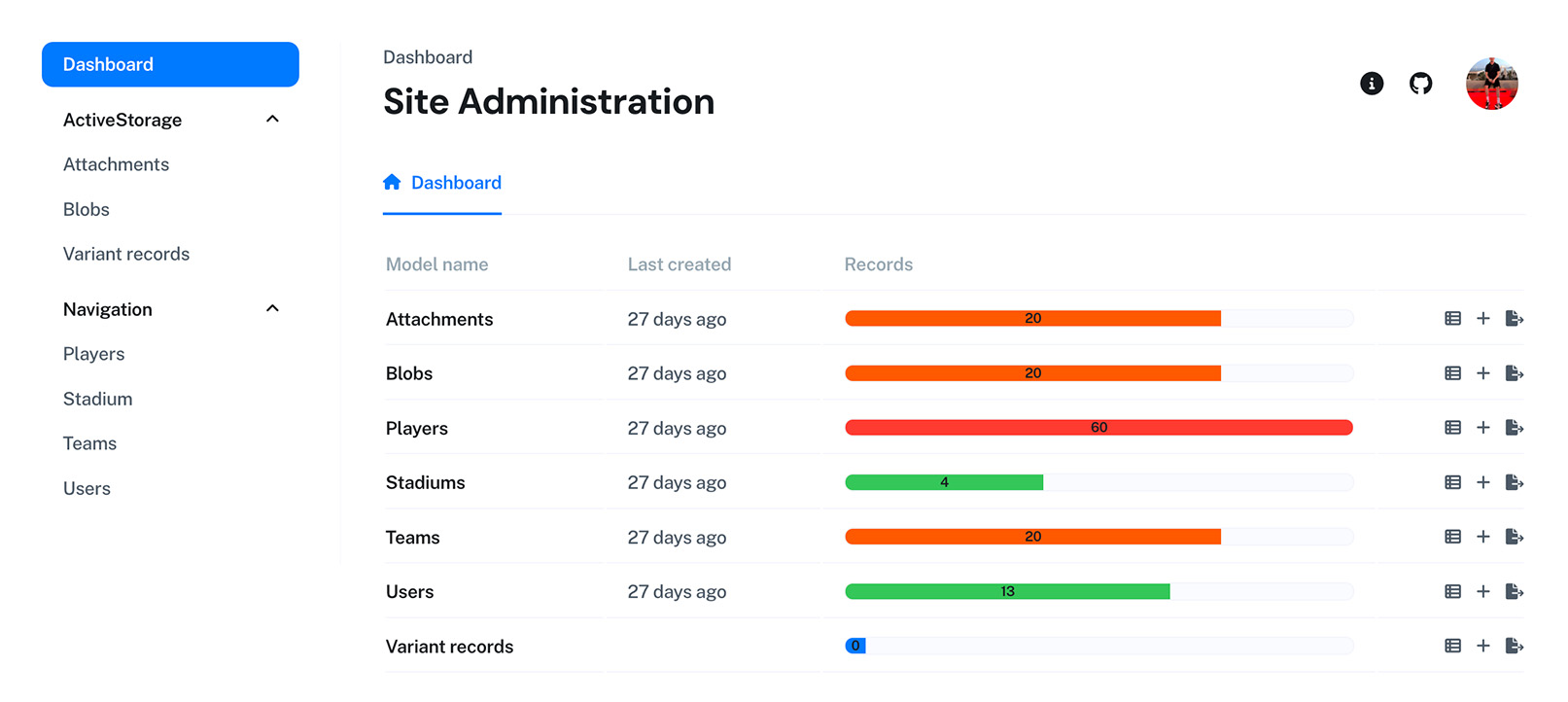Click list icon for Stadiums row
Viewport: 1568px width, 702px height.
click(1452, 482)
